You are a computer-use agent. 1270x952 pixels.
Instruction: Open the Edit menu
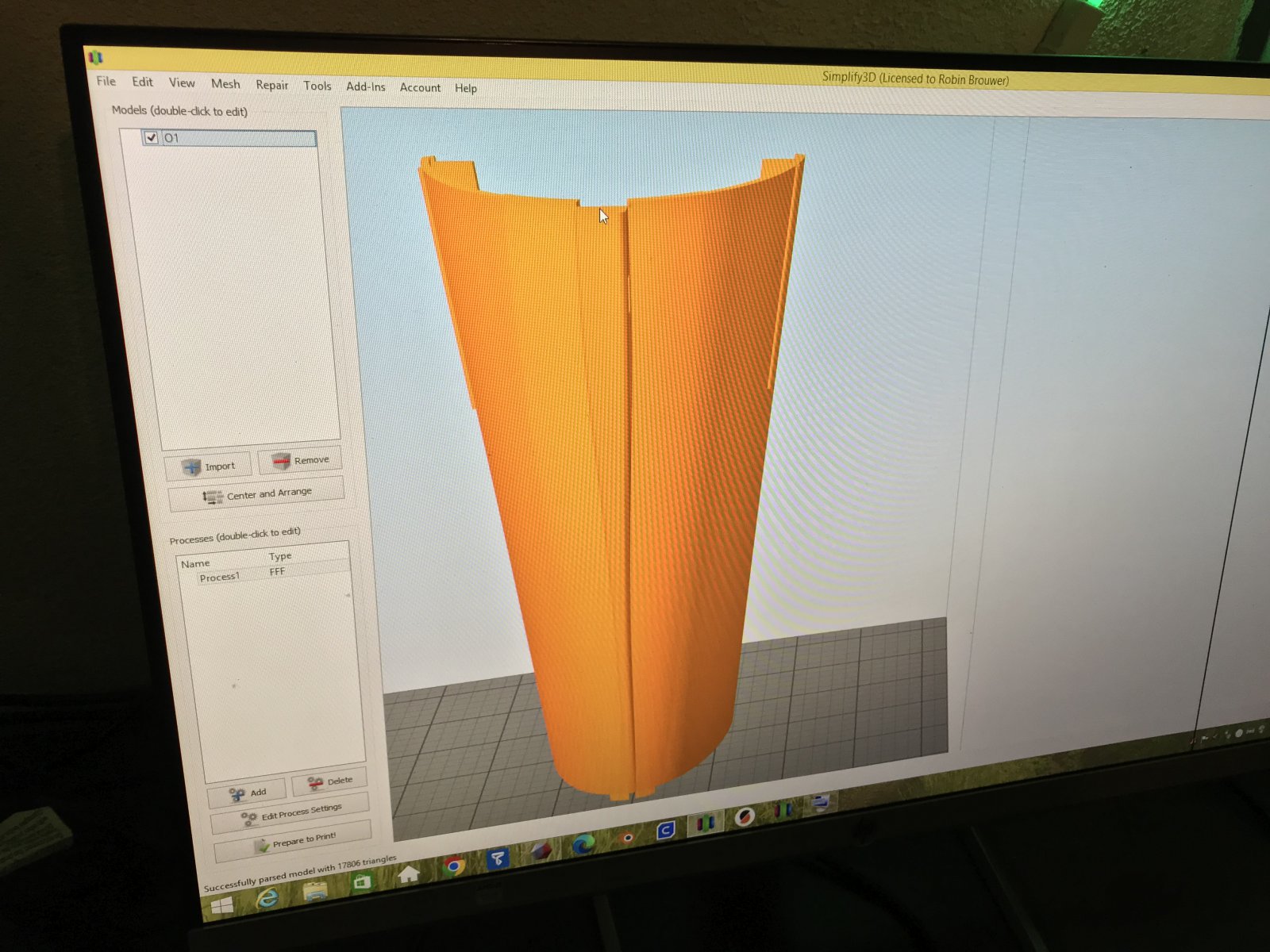coord(142,82)
